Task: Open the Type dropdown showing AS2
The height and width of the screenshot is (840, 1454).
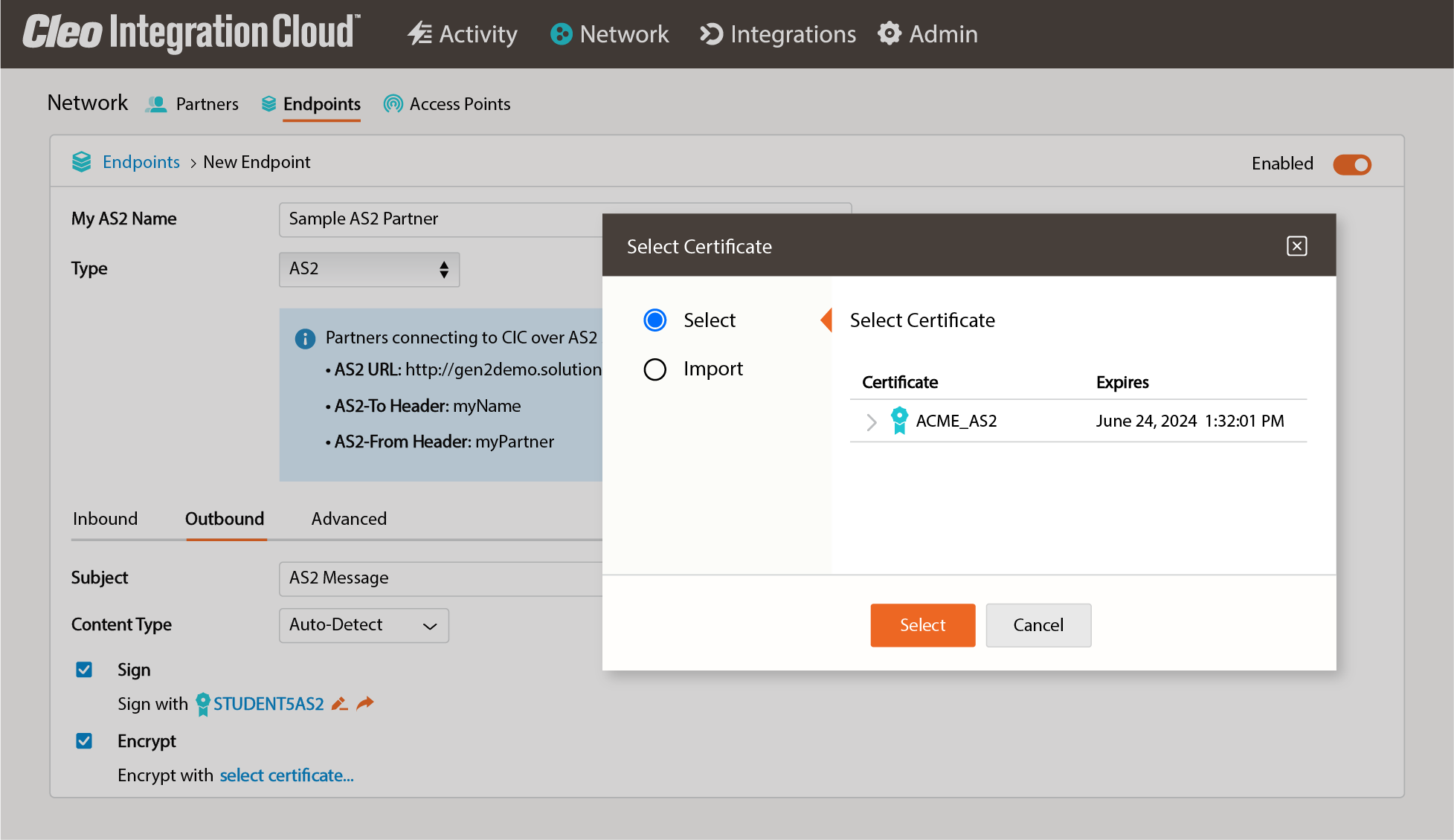Action: (x=369, y=269)
